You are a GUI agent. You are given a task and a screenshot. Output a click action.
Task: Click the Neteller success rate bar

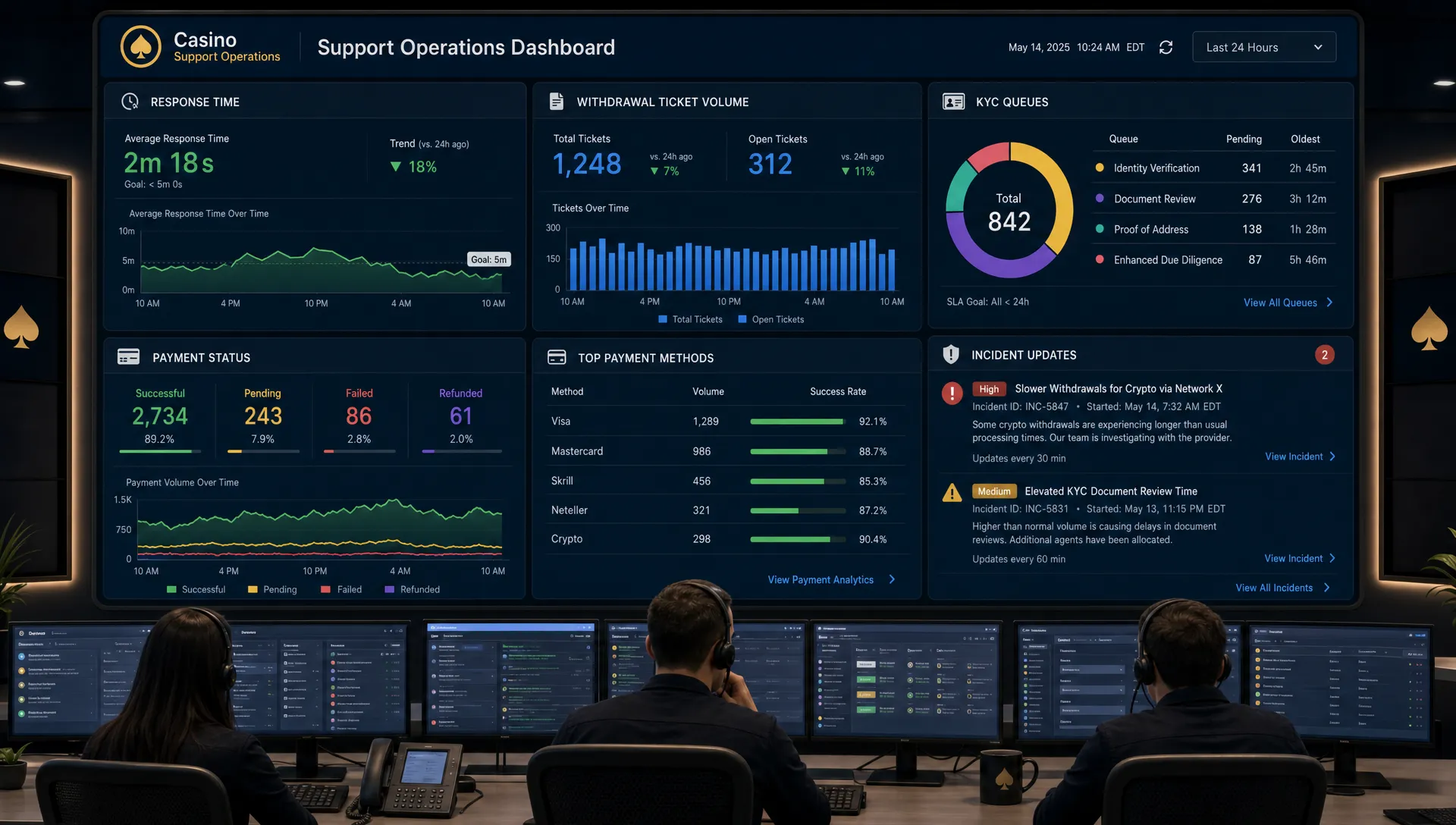click(798, 510)
